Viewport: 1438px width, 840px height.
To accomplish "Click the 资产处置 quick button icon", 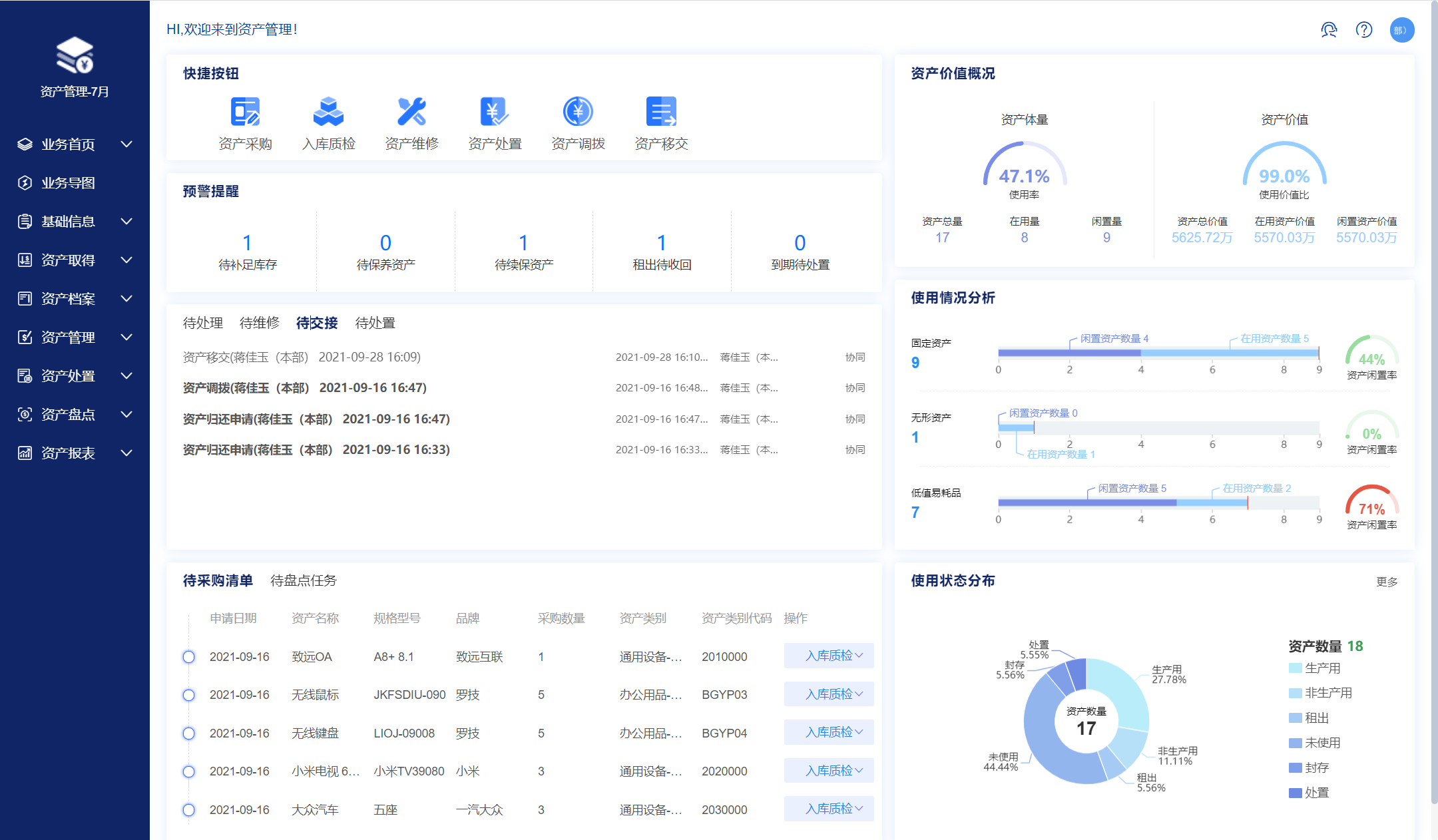I will [x=494, y=112].
